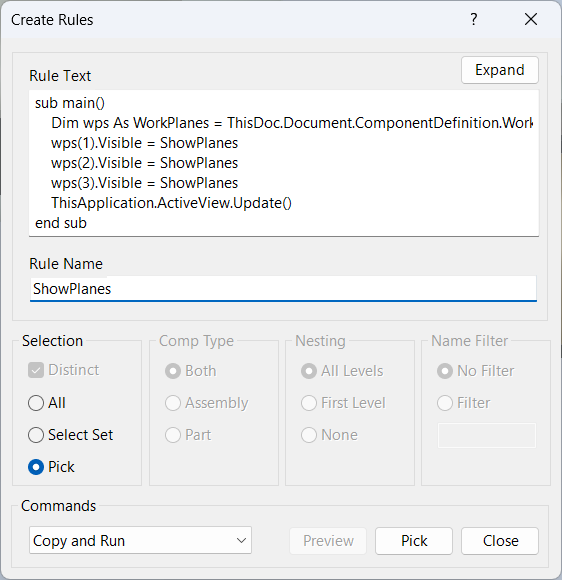This screenshot has height=580, width=562.
Task: Click the 'Dim wps As WorkPlanes' line
Action: tap(292, 123)
